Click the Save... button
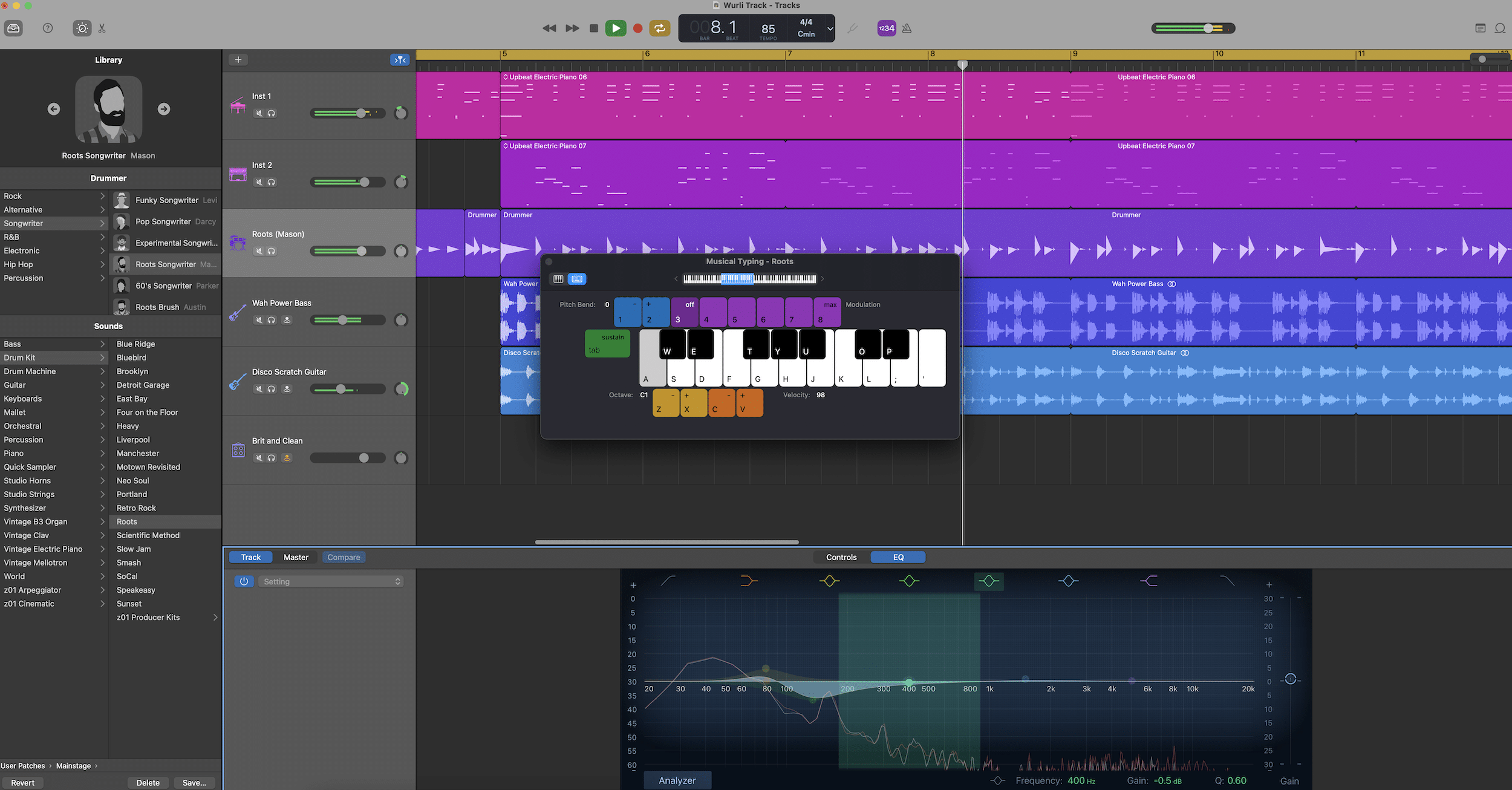 click(x=194, y=783)
